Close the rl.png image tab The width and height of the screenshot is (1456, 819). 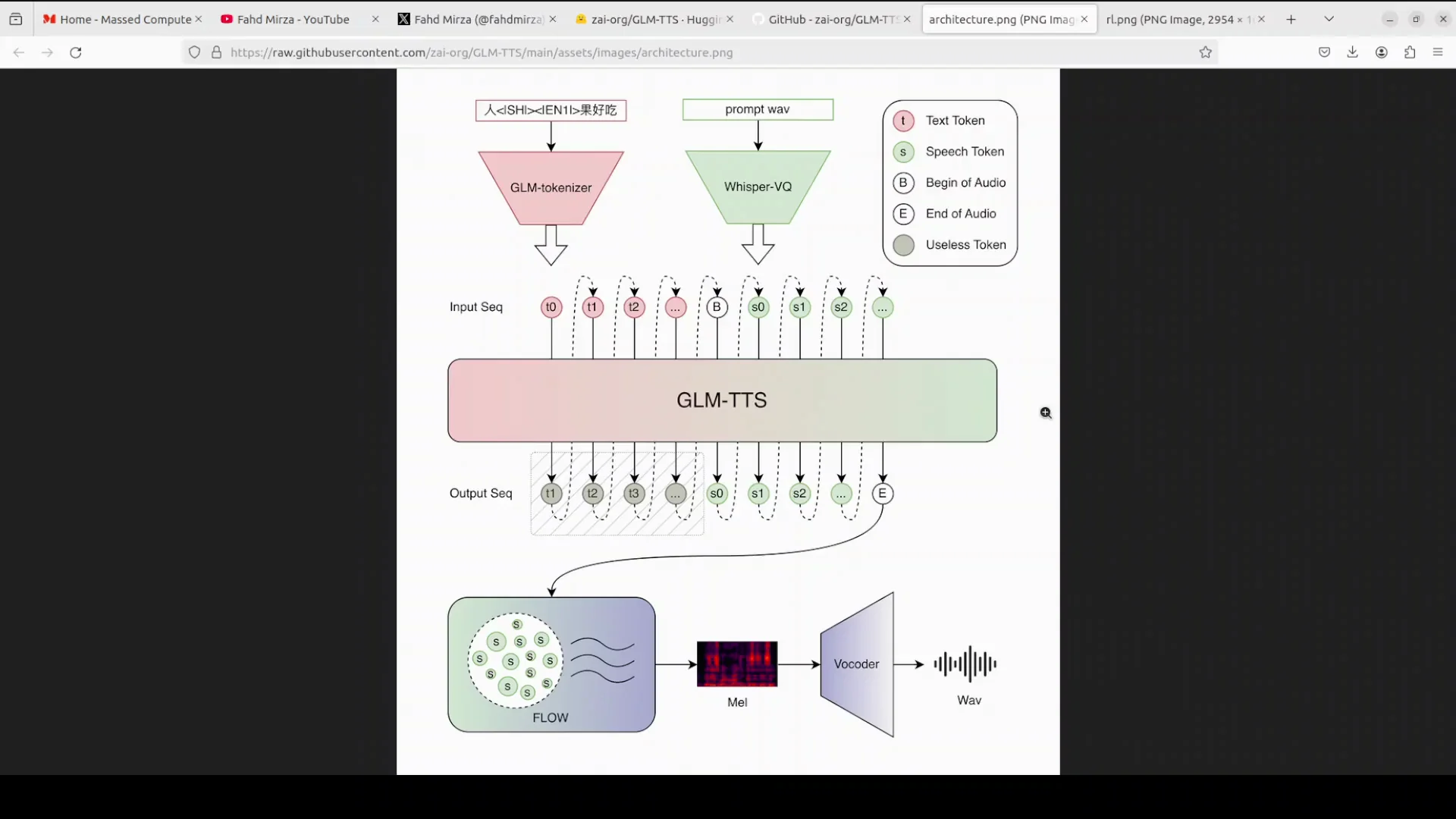(1261, 18)
